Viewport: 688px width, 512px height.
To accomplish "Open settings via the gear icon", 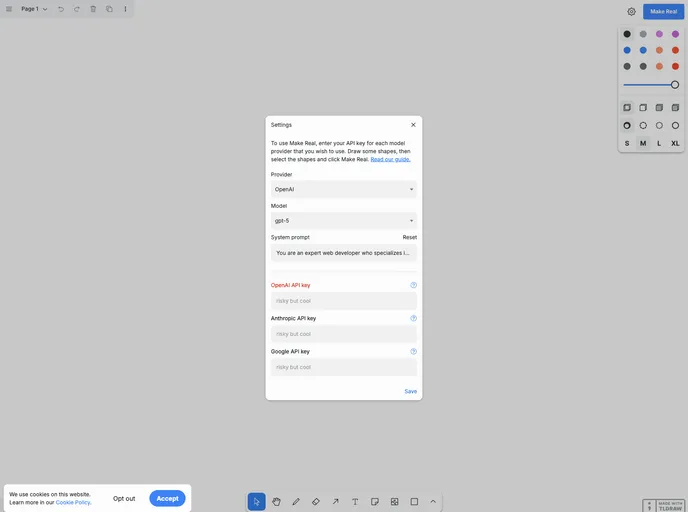I will coord(631,11).
